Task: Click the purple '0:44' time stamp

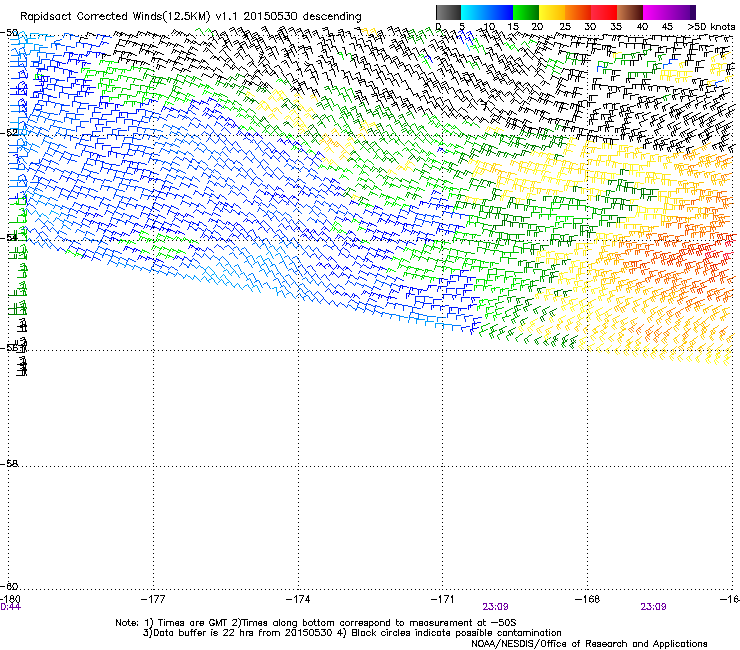Action: coord(10,607)
